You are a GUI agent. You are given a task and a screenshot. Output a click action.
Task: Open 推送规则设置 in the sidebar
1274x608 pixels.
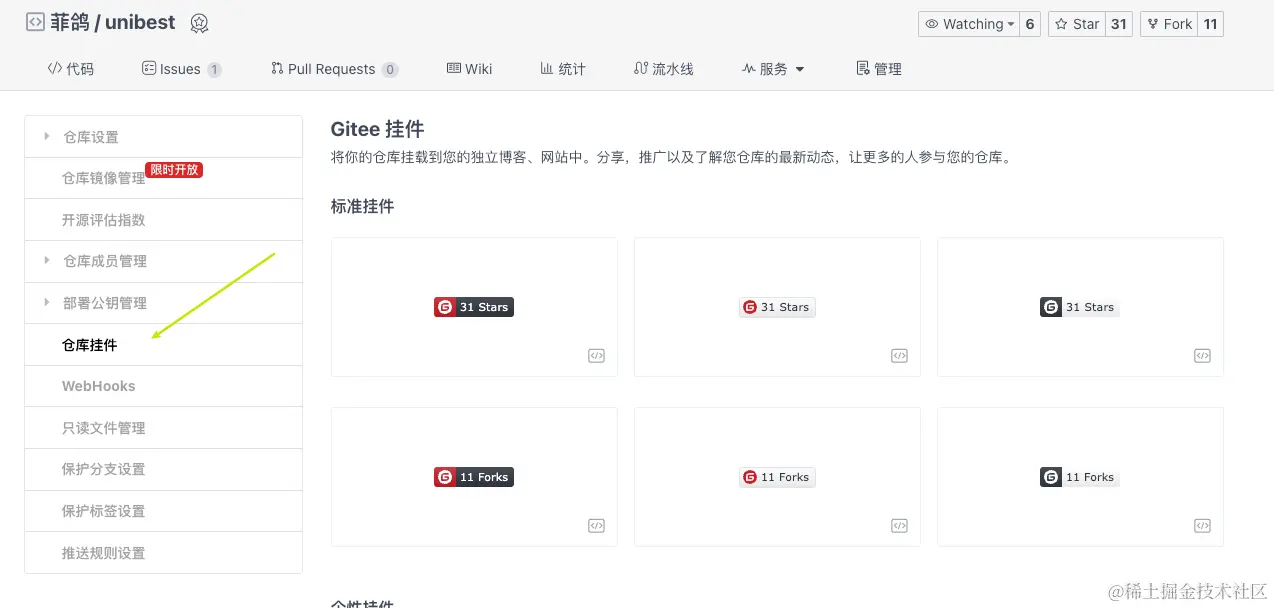[163, 553]
